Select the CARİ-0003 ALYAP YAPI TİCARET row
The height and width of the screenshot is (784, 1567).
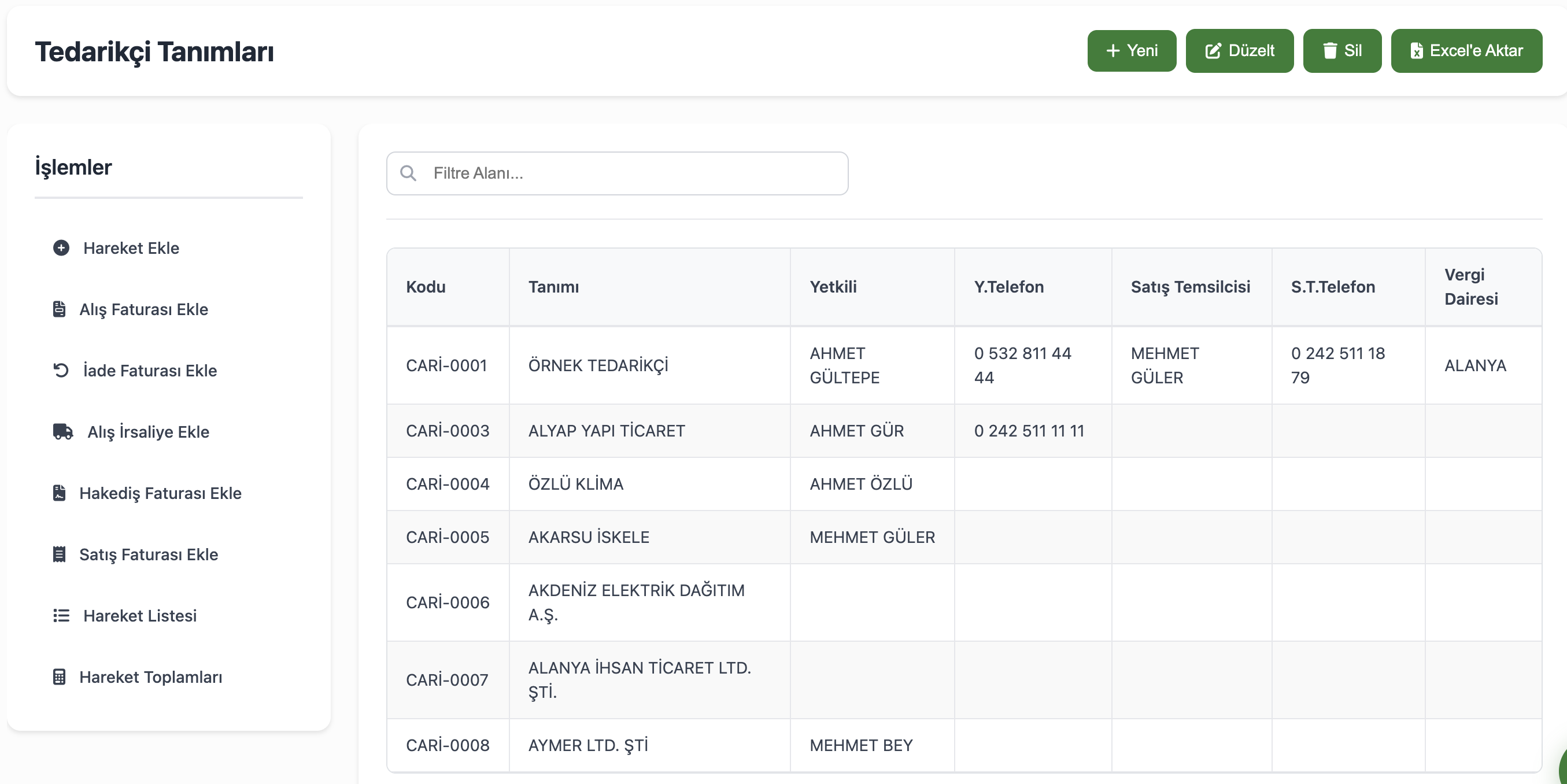pyautogui.click(x=606, y=431)
